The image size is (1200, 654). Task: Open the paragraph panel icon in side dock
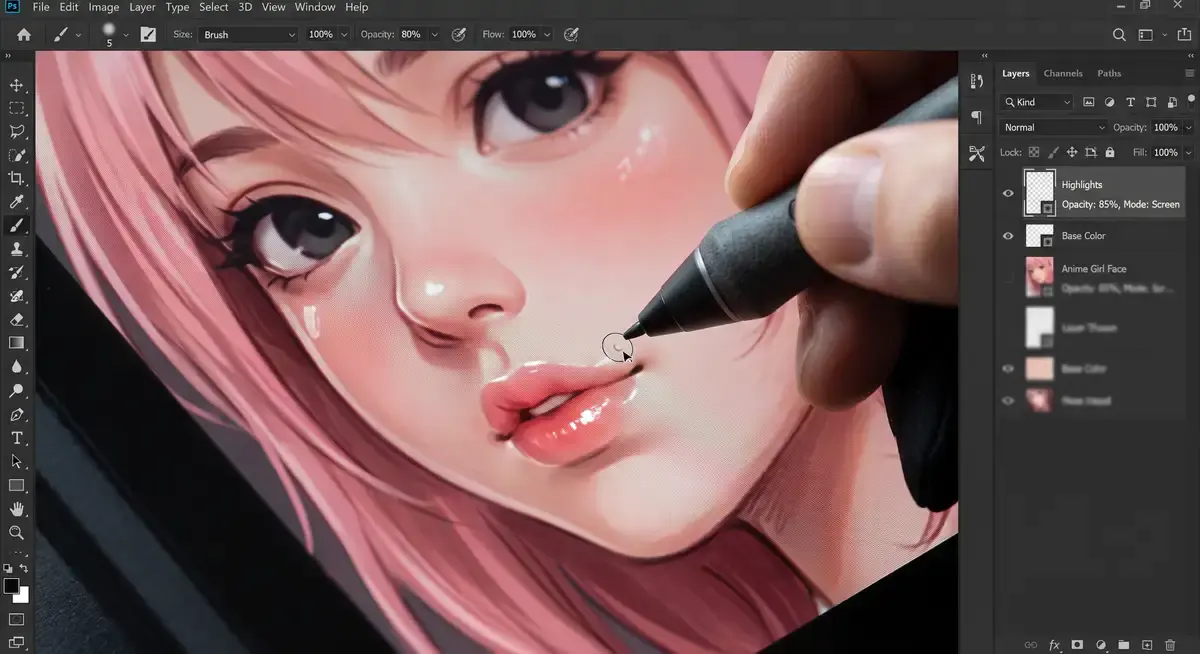[x=977, y=118]
